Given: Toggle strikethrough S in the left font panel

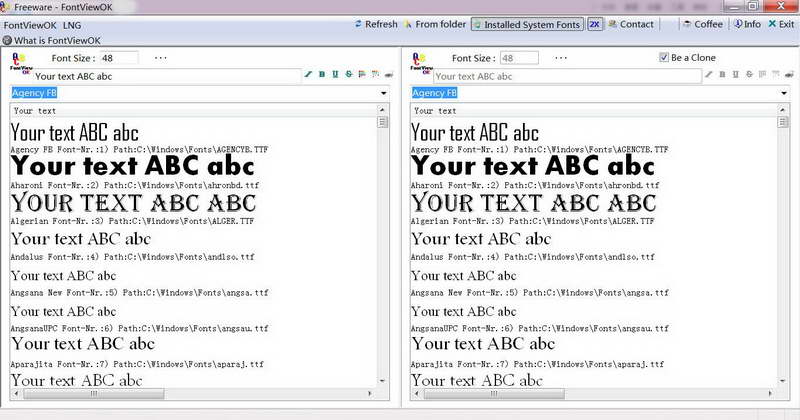Looking at the screenshot, I should [348, 75].
